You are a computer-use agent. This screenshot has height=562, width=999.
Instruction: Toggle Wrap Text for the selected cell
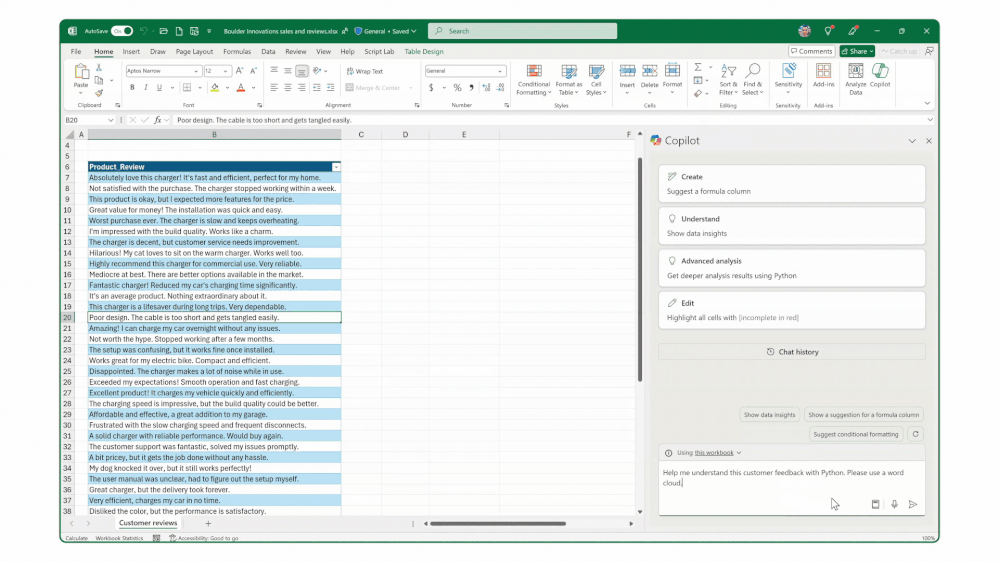pos(364,72)
